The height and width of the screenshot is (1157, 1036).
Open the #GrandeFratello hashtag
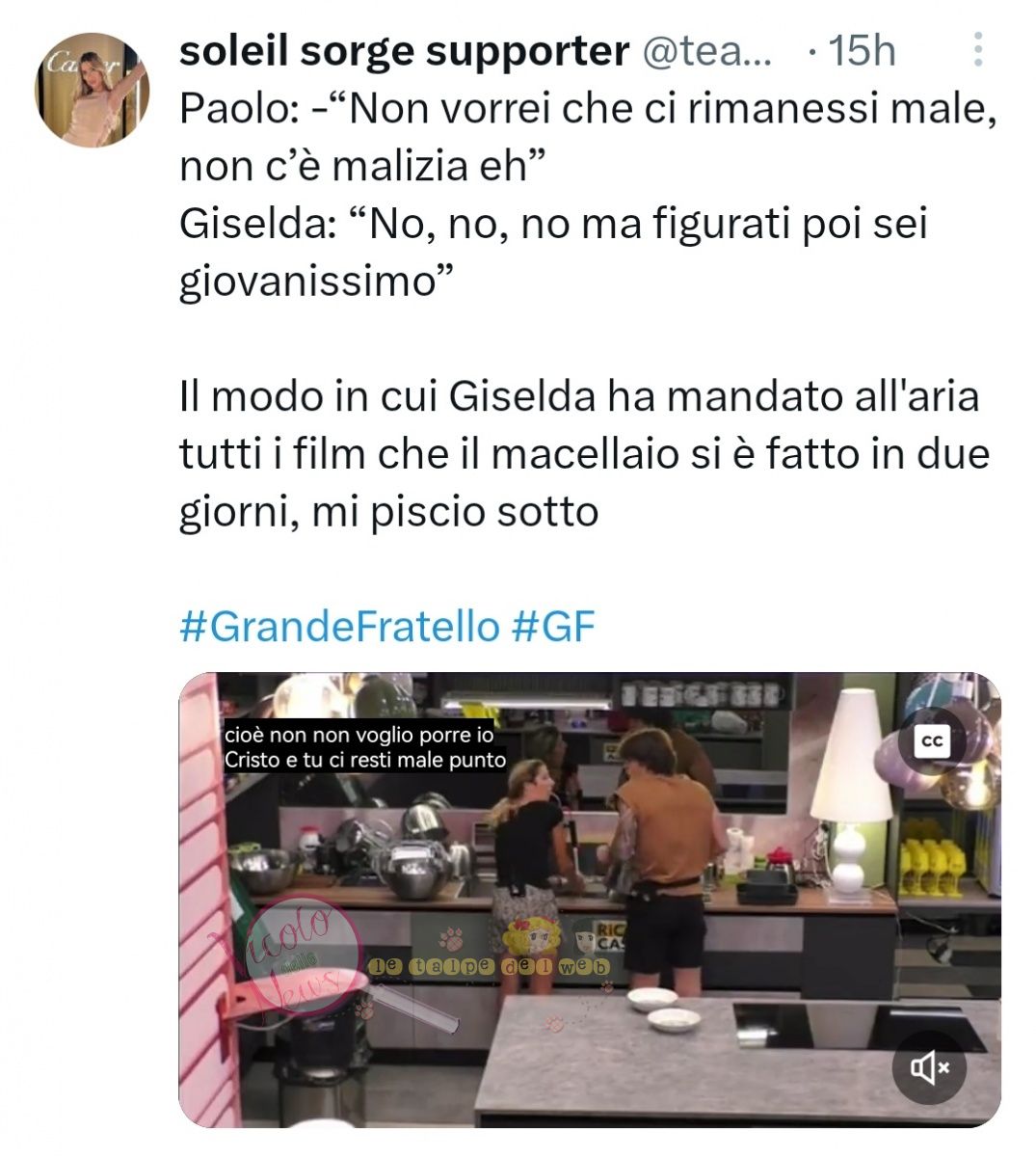click(x=339, y=627)
